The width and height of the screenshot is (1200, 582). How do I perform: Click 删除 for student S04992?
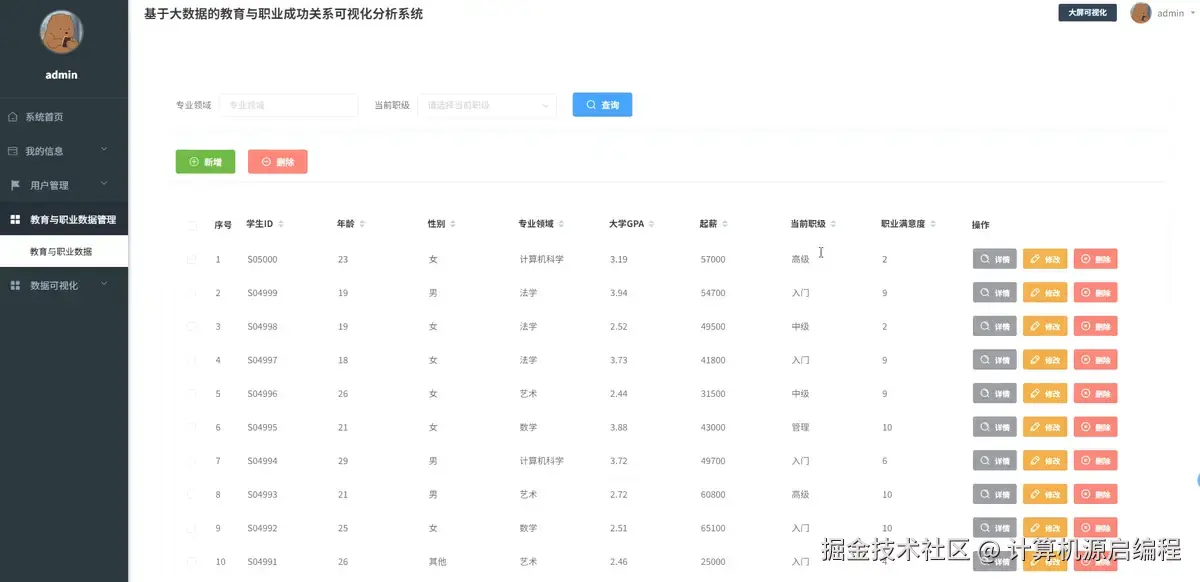[1096, 528]
